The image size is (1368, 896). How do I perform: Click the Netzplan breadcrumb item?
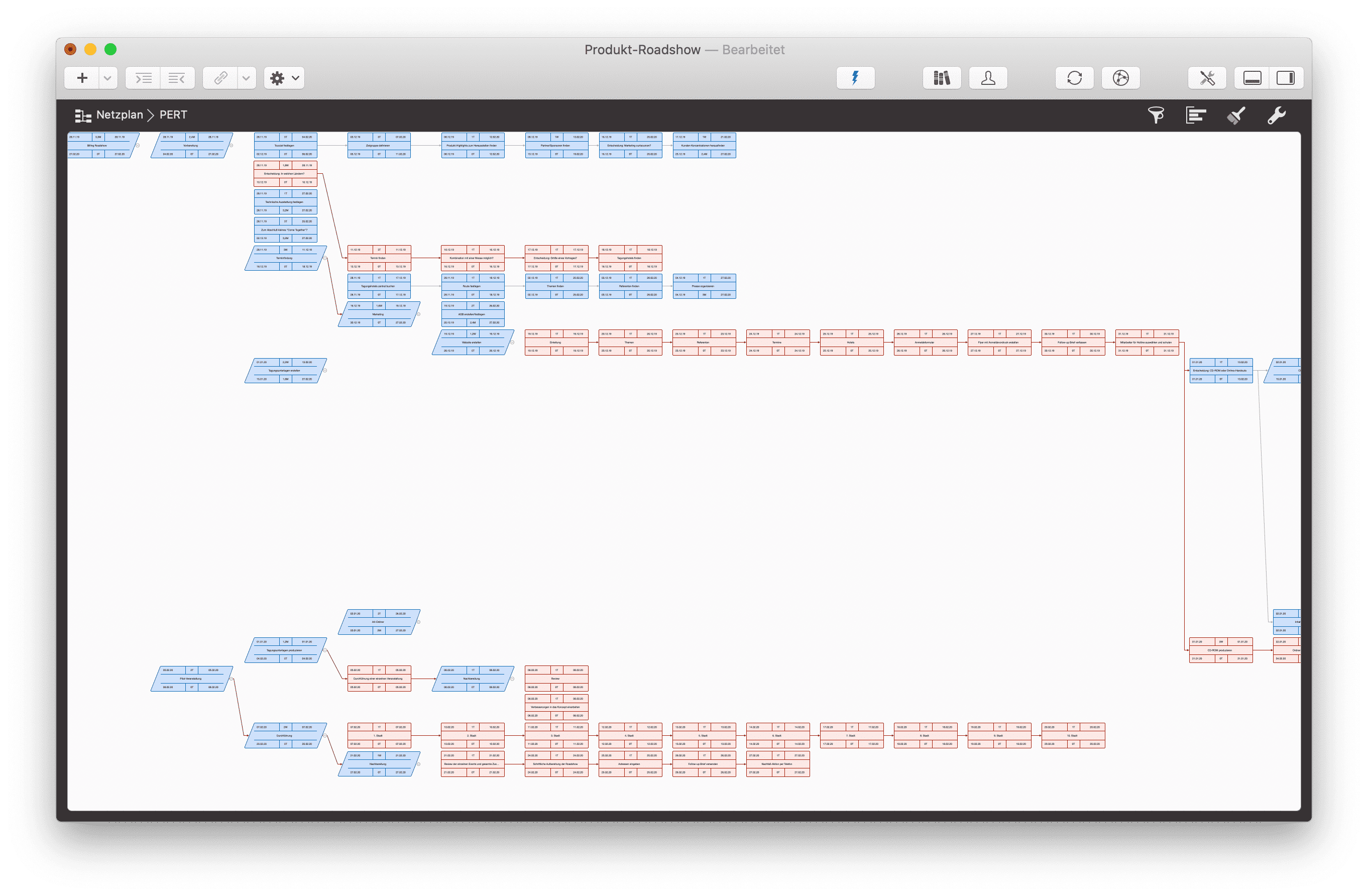pyautogui.click(x=119, y=115)
